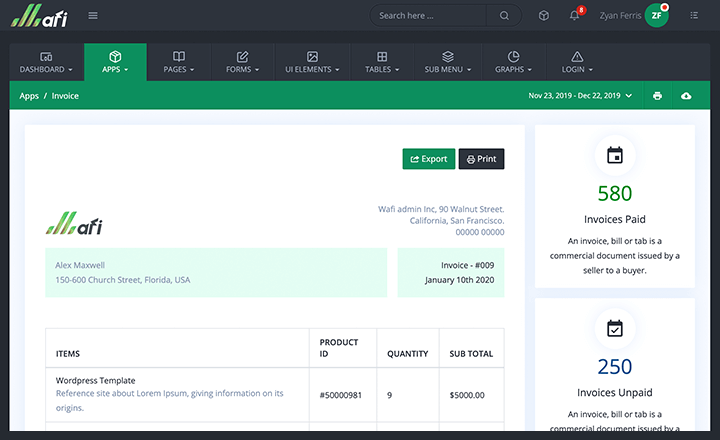The height and width of the screenshot is (440, 720).
Task: Open the list settings icon at top right
Action: click(694, 15)
